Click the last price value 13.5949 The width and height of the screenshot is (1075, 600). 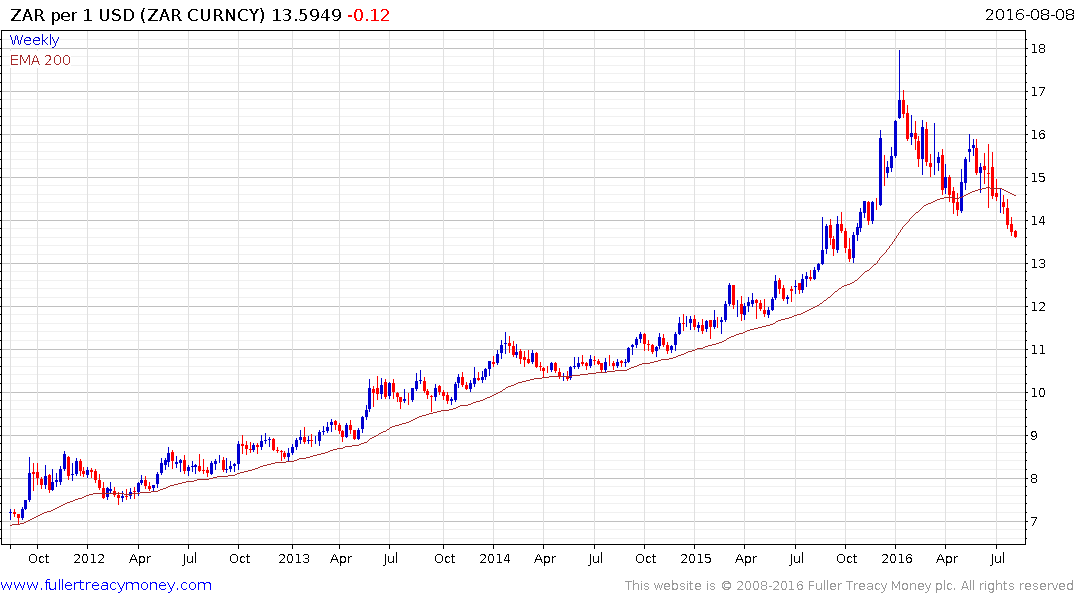tap(306, 15)
